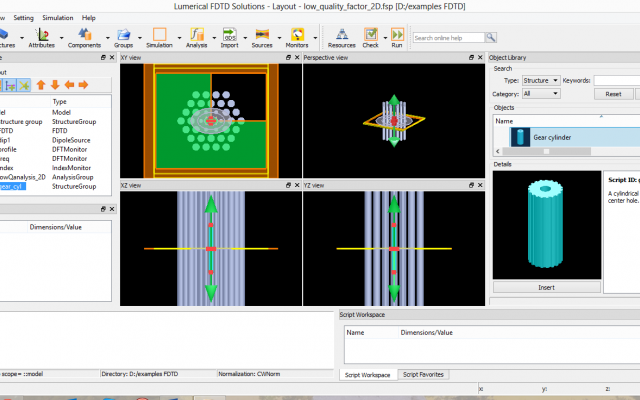
Task: Open the Setting menu
Action: click(23, 18)
